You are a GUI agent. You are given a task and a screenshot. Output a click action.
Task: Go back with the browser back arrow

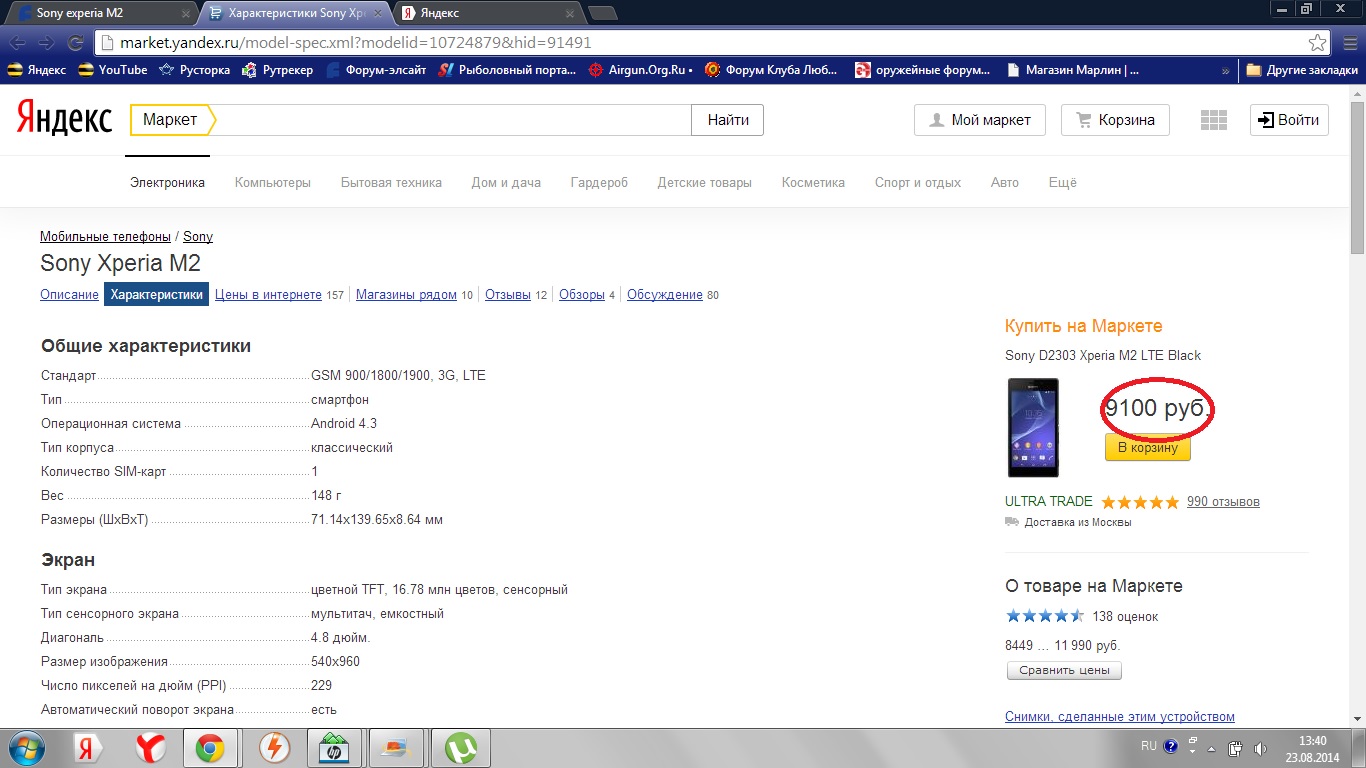pos(18,43)
